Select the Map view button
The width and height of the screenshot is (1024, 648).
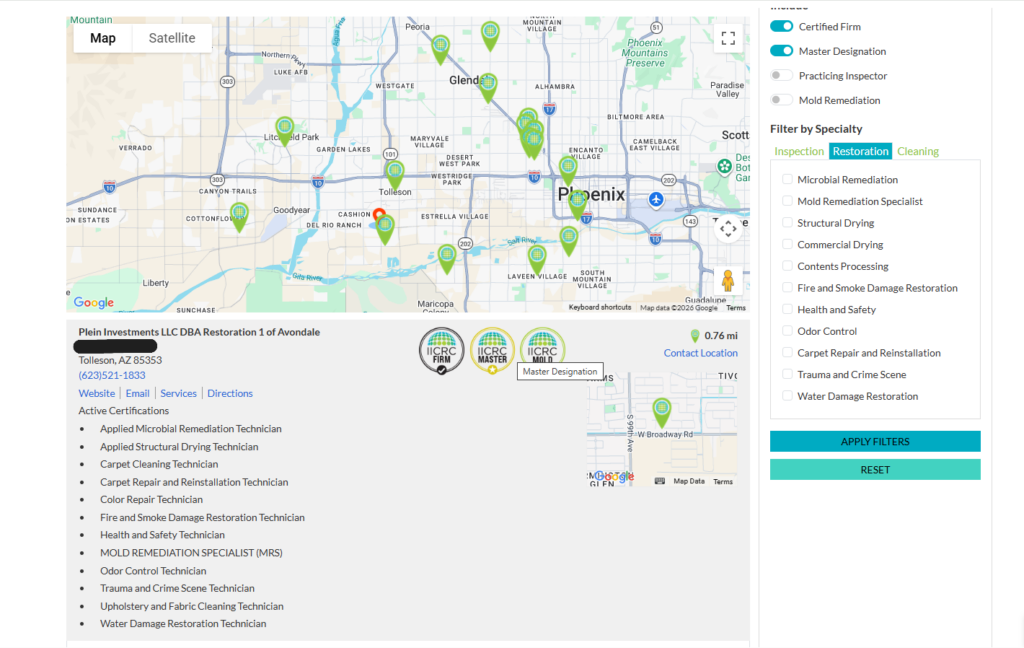pos(103,38)
